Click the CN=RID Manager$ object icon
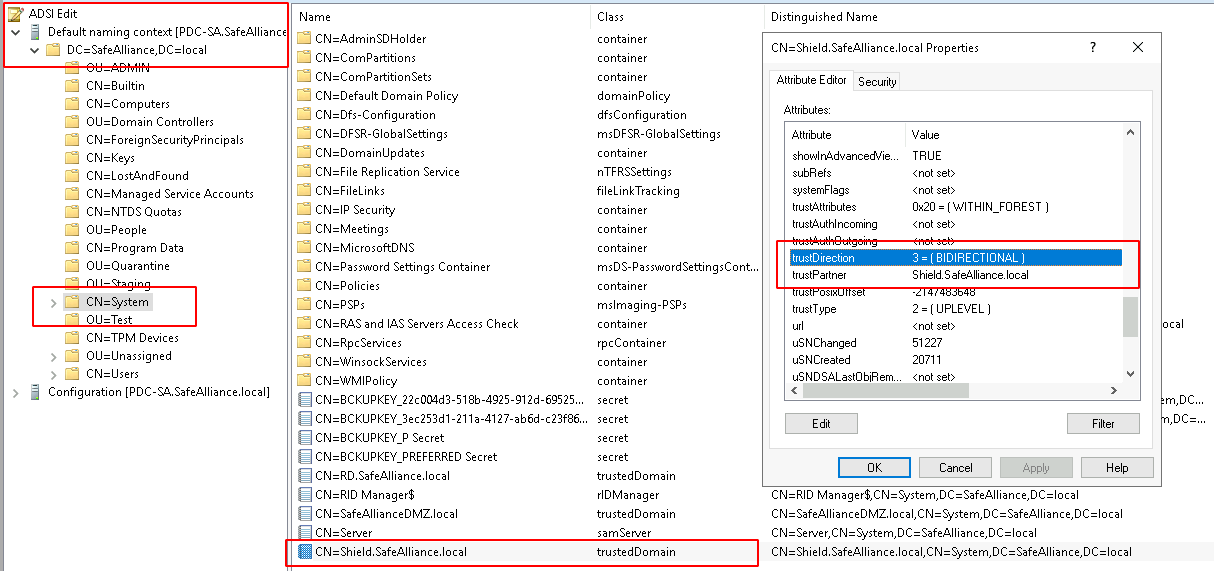1214x571 pixels. (305, 495)
